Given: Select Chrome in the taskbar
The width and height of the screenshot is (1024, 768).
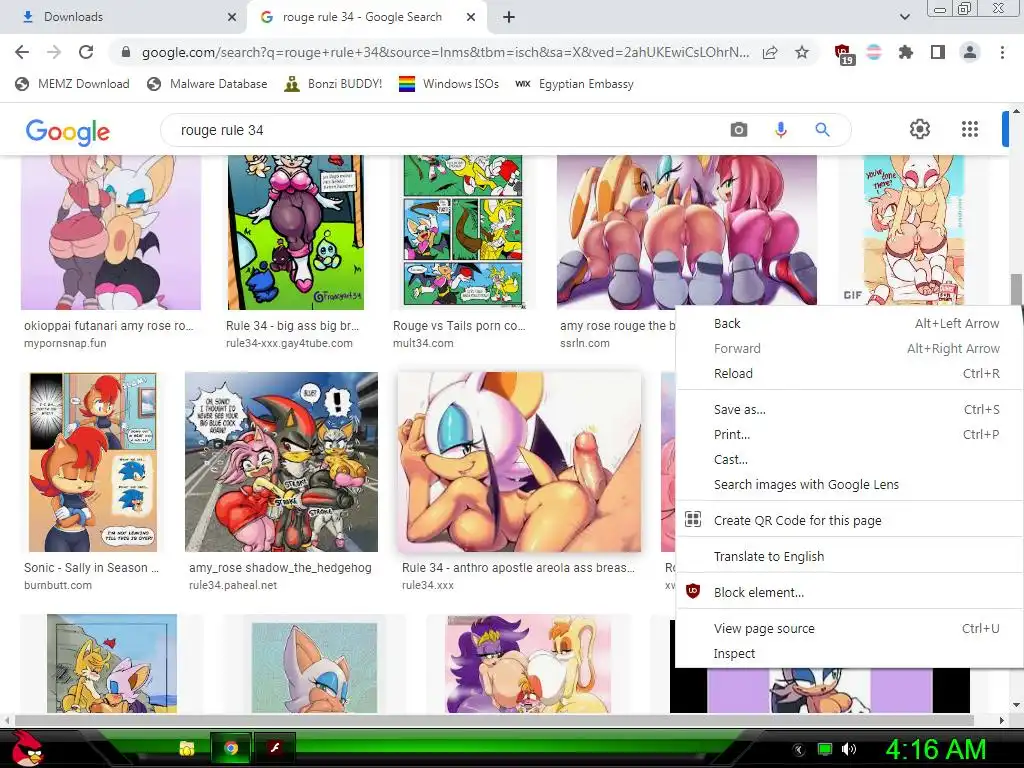Looking at the screenshot, I should click(x=231, y=748).
